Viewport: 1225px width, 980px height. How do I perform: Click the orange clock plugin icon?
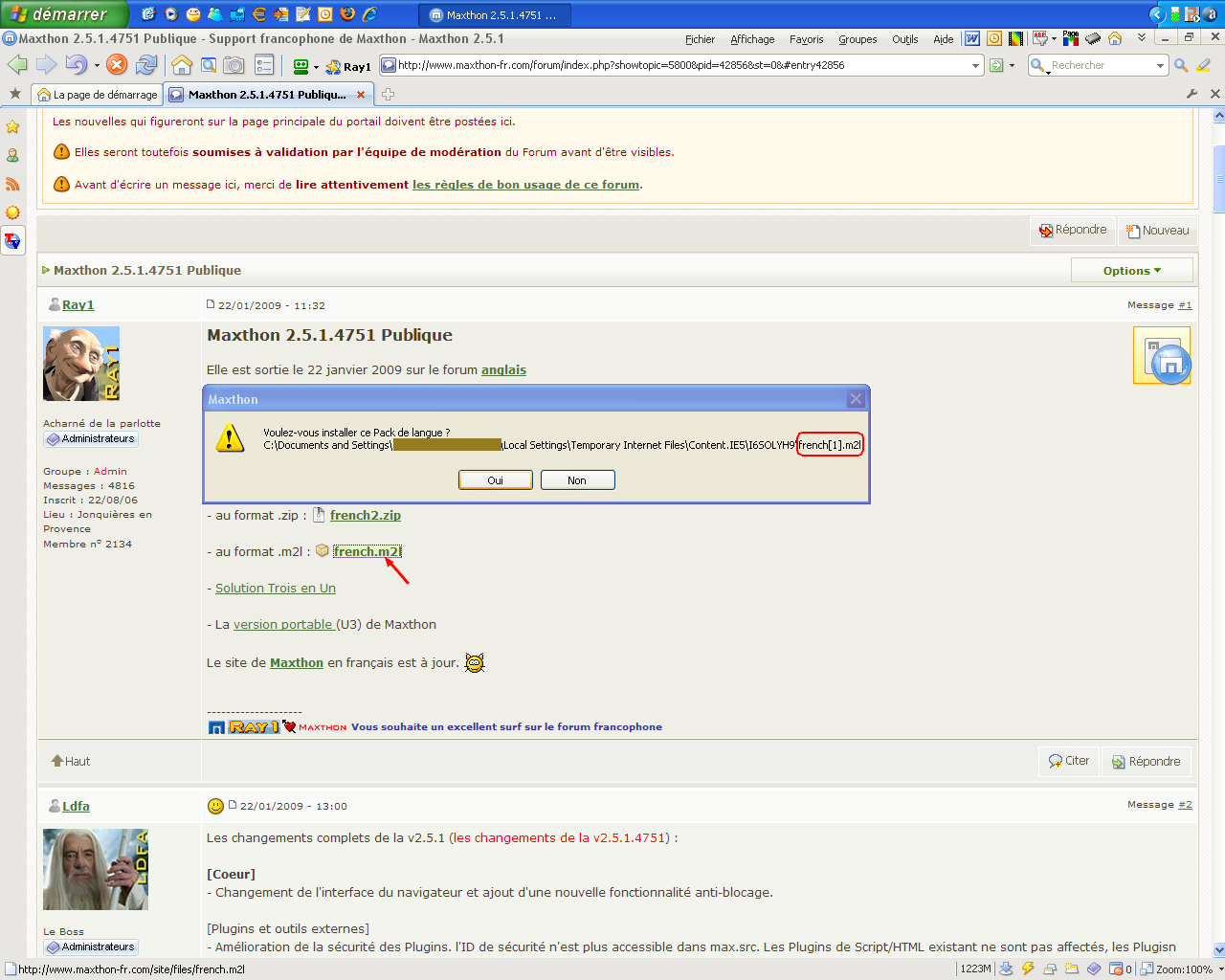[994, 39]
